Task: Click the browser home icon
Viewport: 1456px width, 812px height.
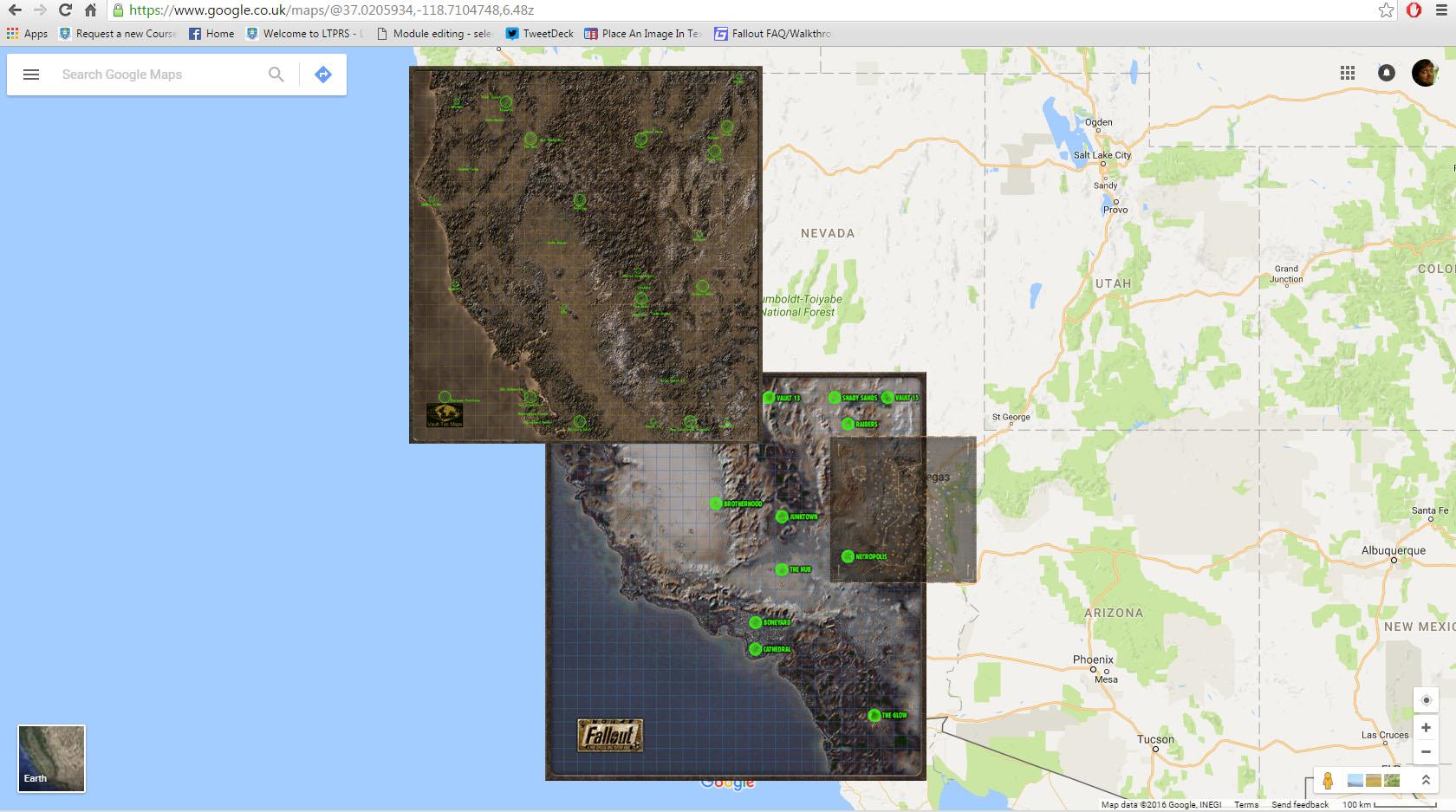Action: (x=88, y=10)
